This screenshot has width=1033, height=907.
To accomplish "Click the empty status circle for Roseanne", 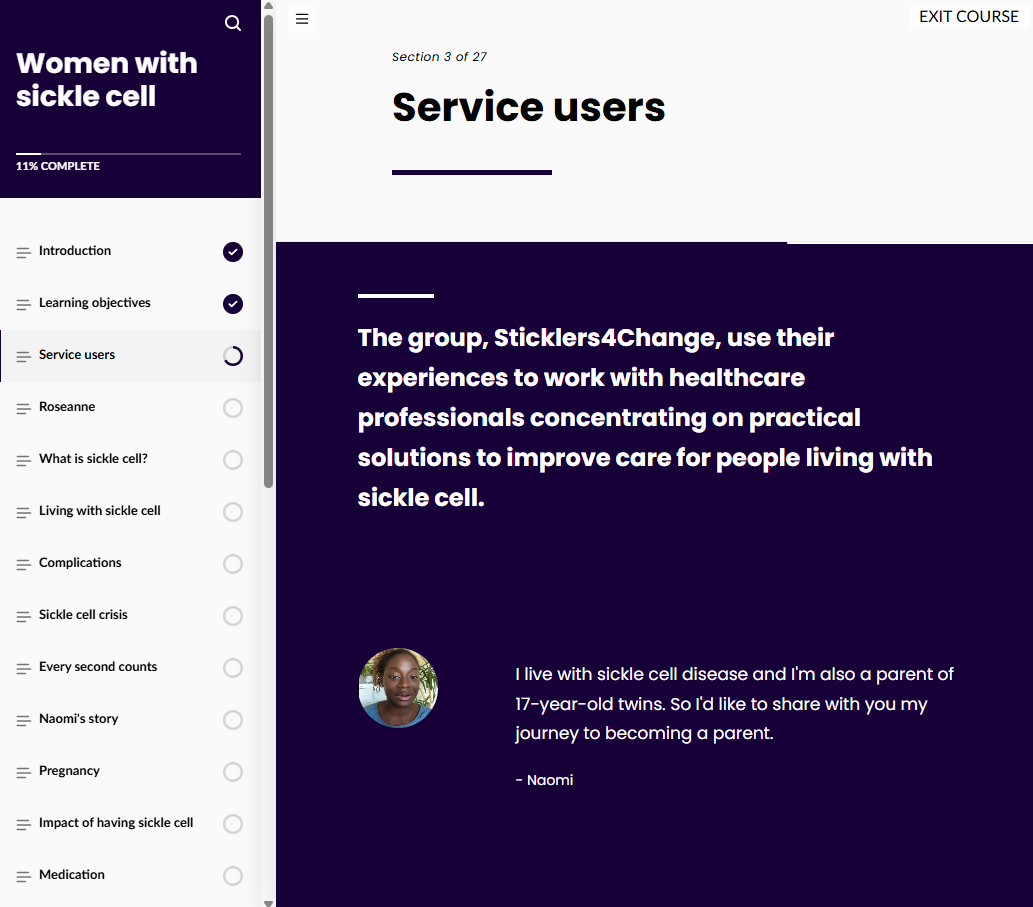I will click(233, 408).
